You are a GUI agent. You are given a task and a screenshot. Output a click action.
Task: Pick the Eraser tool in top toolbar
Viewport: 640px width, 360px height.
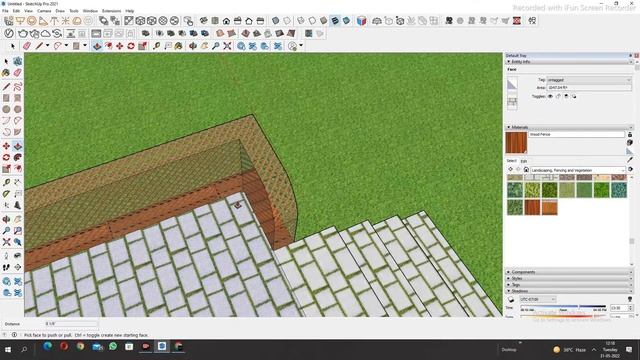(x=27, y=46)
